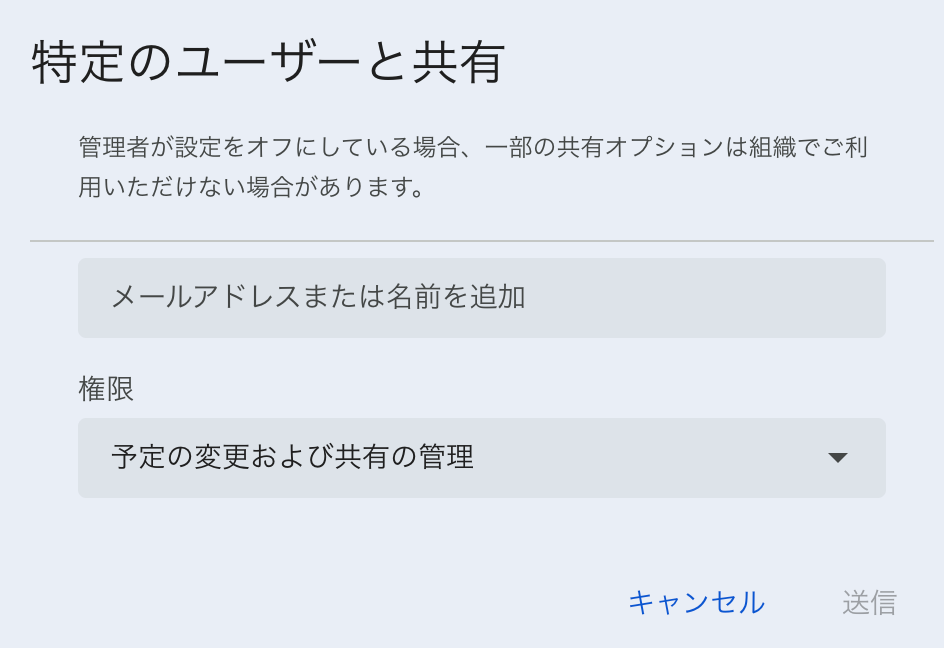Click the 送信 send button

pyautogui.click(x=869, y=602)
